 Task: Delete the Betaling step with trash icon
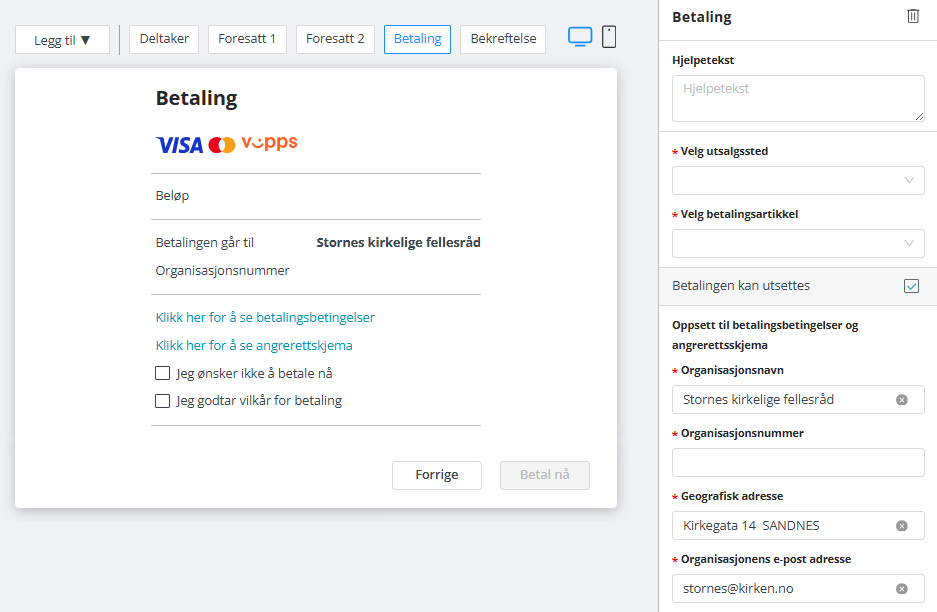coord(912,16)
